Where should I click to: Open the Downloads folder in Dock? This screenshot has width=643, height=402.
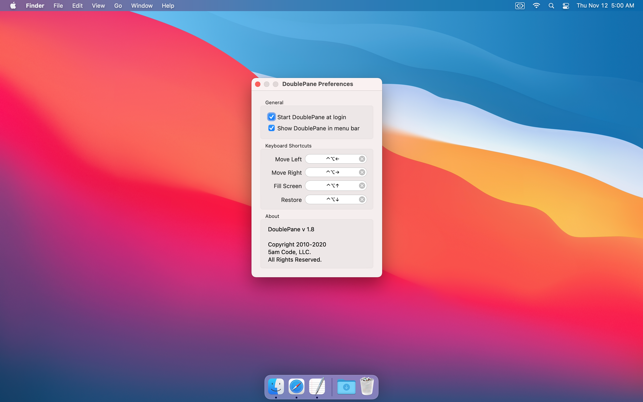coord(346,386)
